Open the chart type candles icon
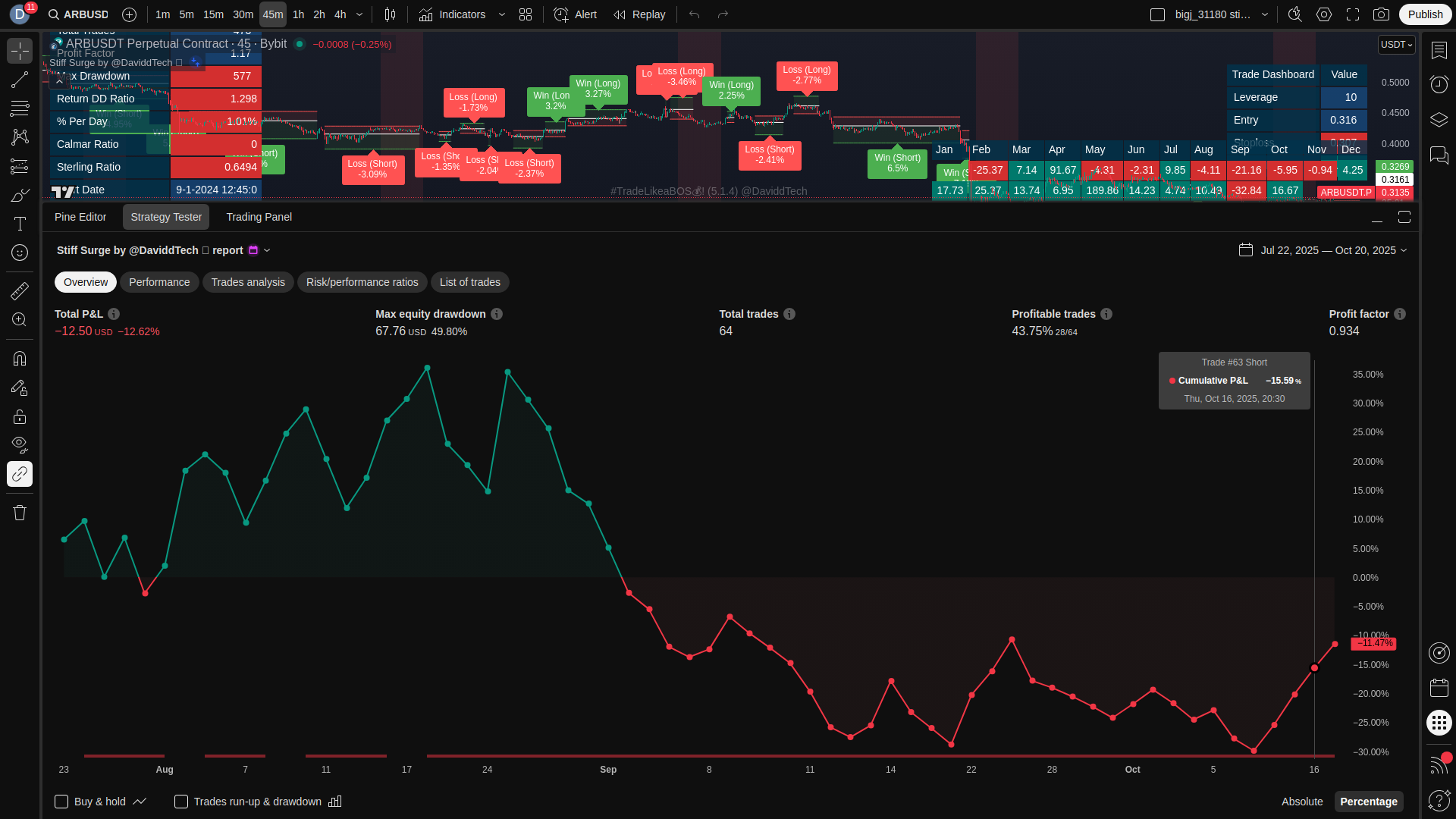 point(390,14)
